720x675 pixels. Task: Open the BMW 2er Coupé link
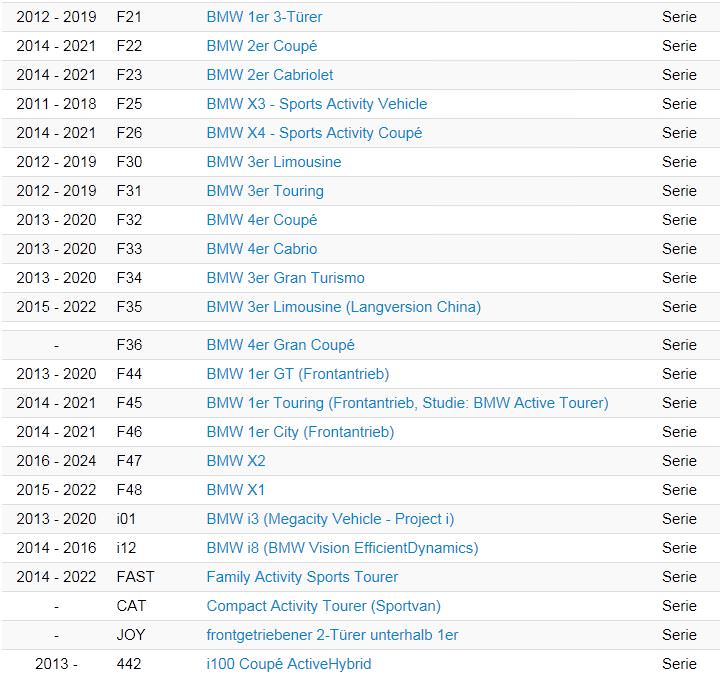pos(262,46)
